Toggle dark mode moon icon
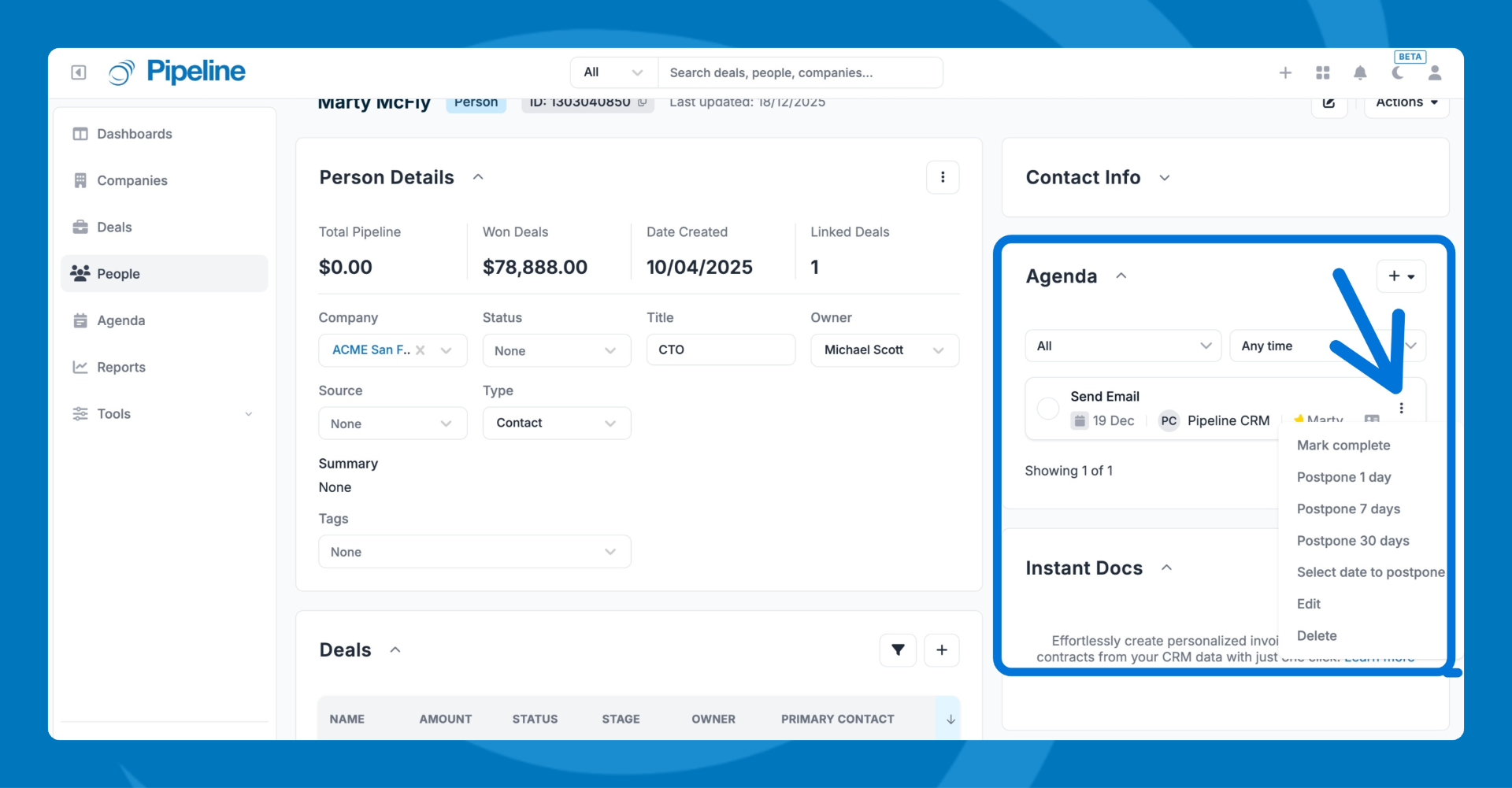Viewport: 1512px width, 788px height. [1398, 72]
